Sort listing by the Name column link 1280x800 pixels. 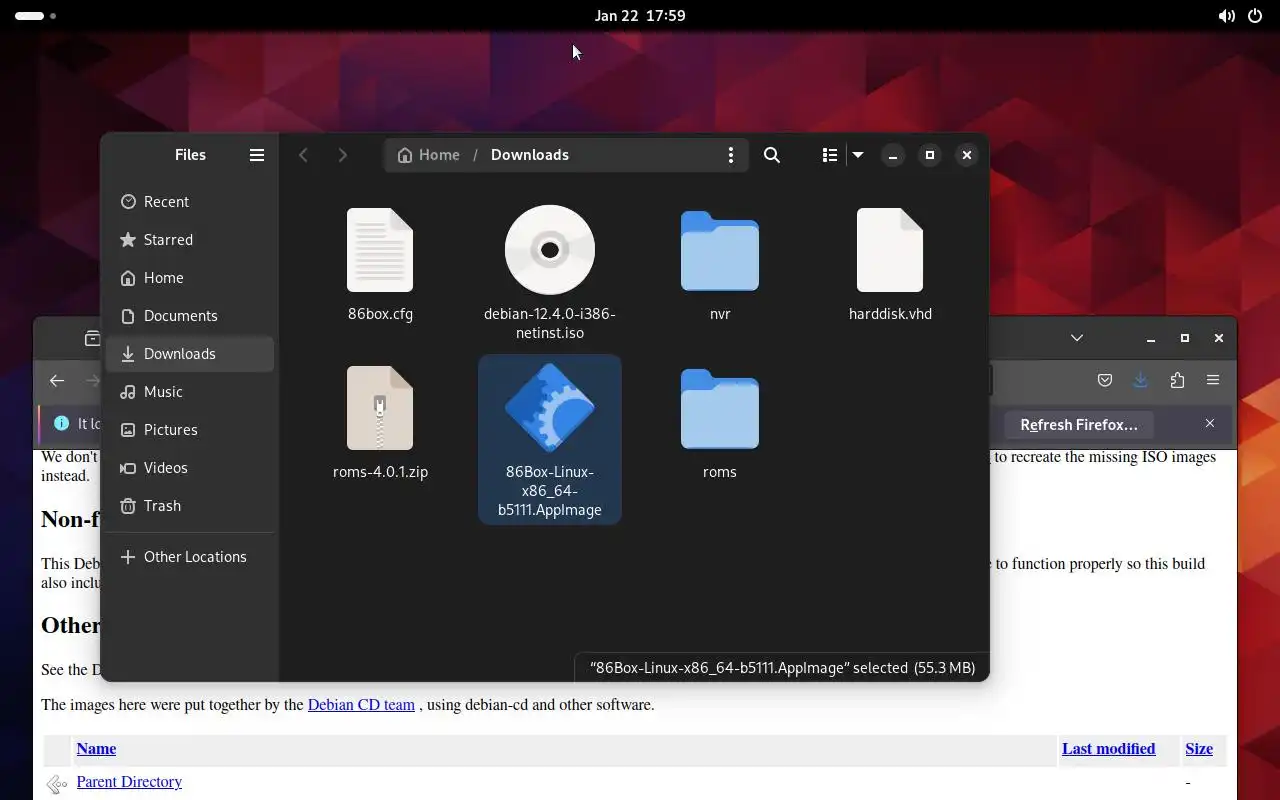pyautogui.click(x=96, y=749)
